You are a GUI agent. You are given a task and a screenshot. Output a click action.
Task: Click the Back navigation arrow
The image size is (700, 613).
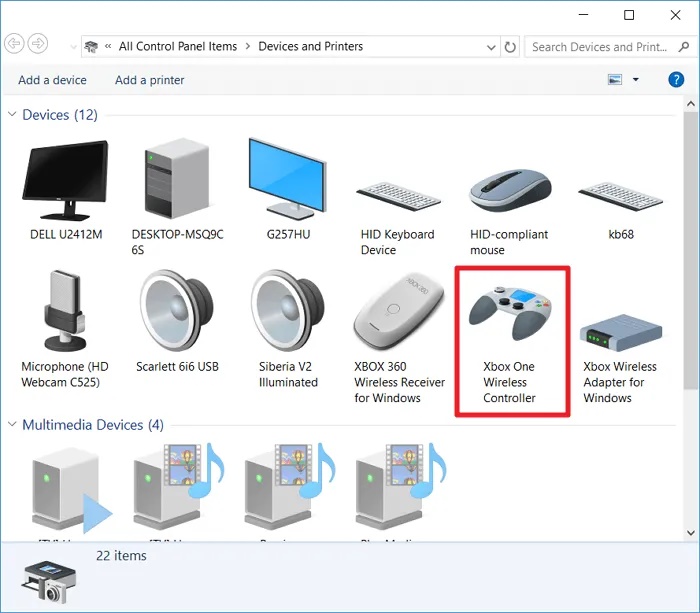[14, 43]
